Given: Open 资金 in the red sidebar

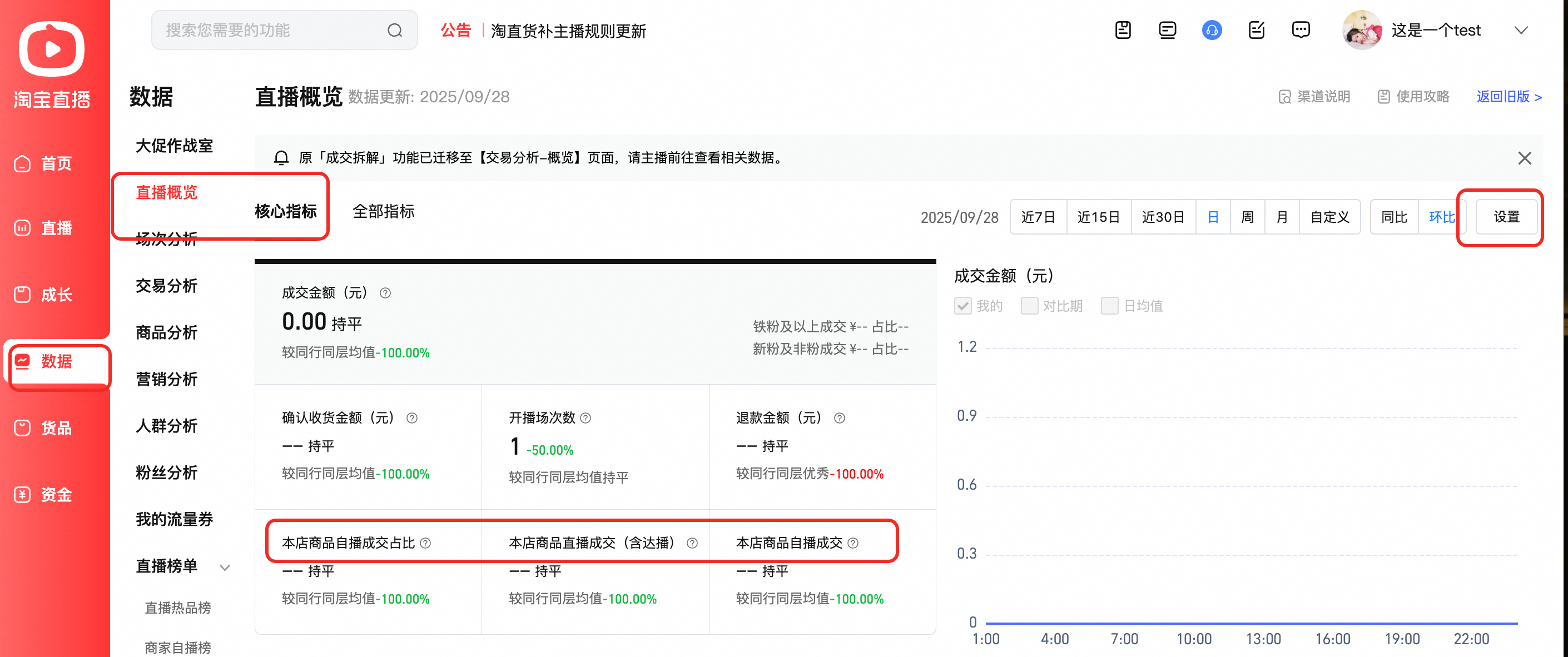Looking at the screenshot, I should (44, 495).
